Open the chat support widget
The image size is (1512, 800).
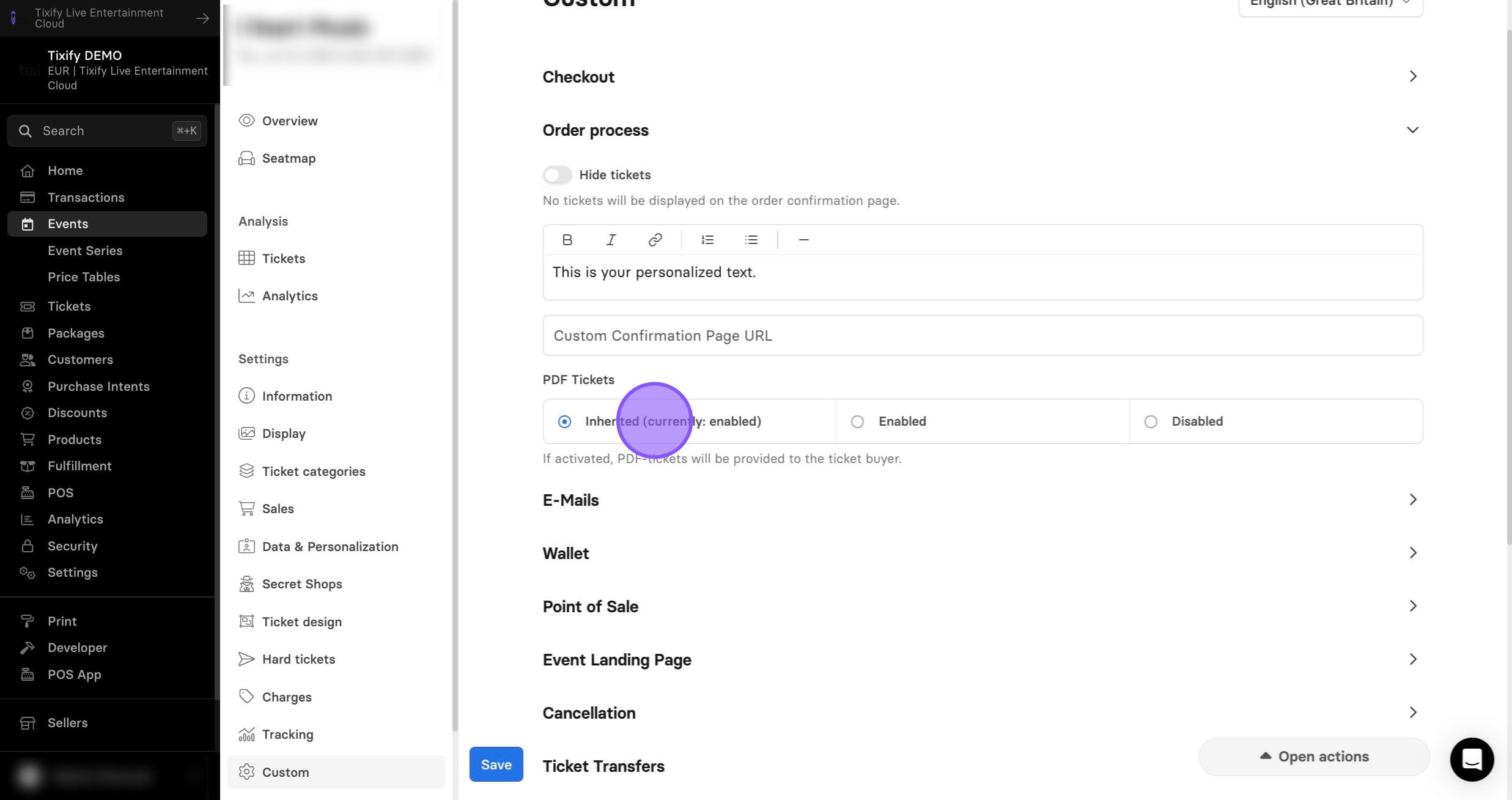point(1472,759)
